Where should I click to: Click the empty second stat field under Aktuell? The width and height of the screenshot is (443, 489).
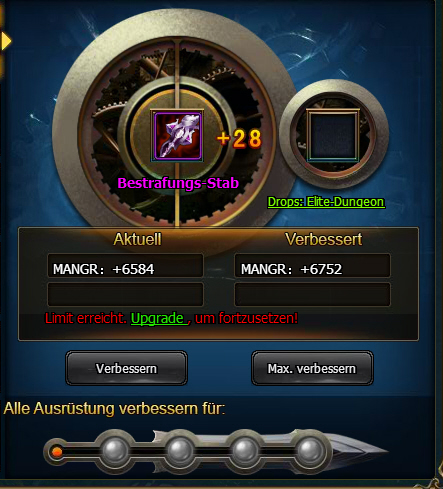pos(125,294)
